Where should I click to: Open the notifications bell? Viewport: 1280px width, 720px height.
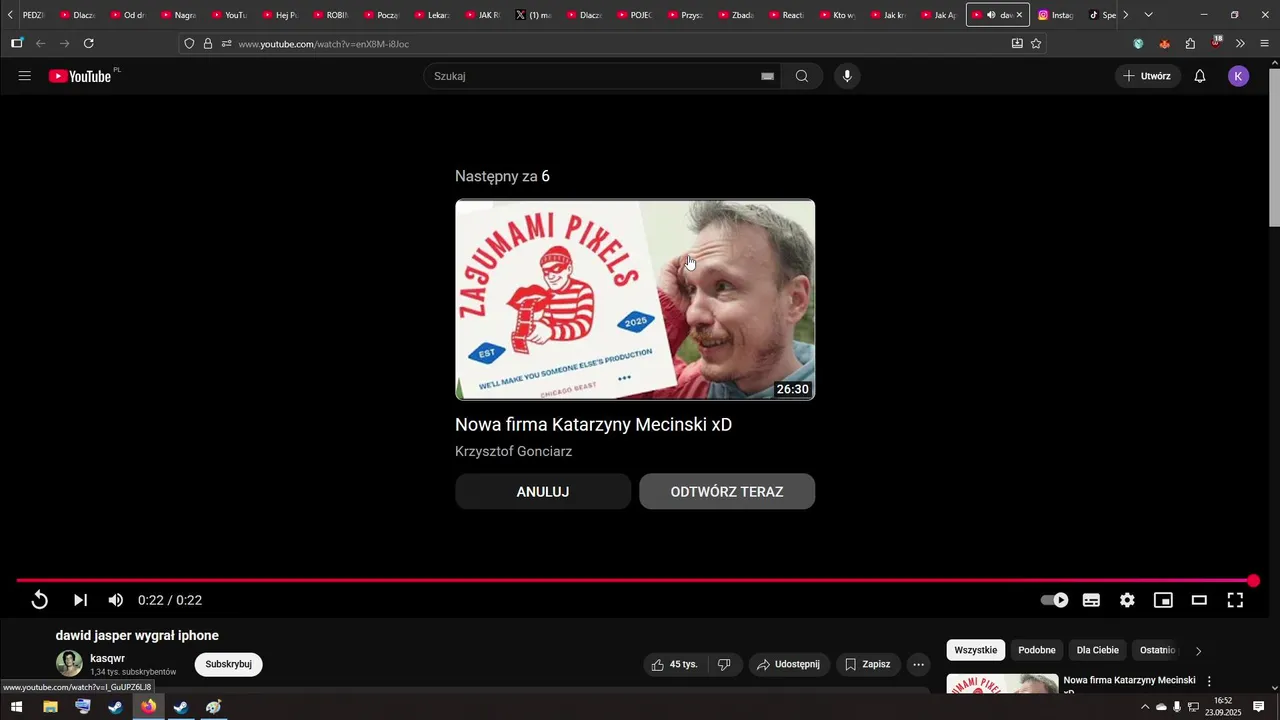tap(1200, 76)
